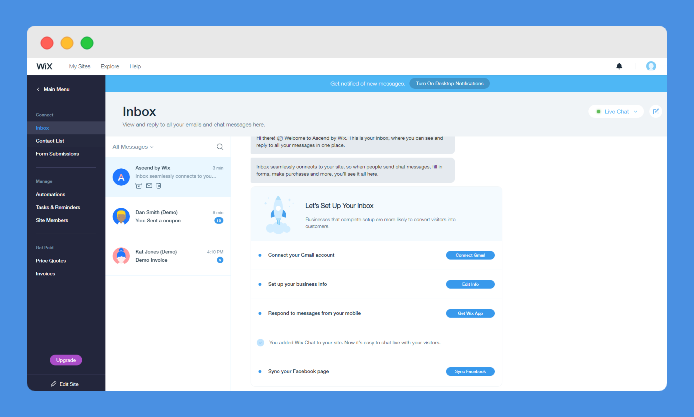
Task: Click the chat icon under Ascend by Wix
Action: 139,186
